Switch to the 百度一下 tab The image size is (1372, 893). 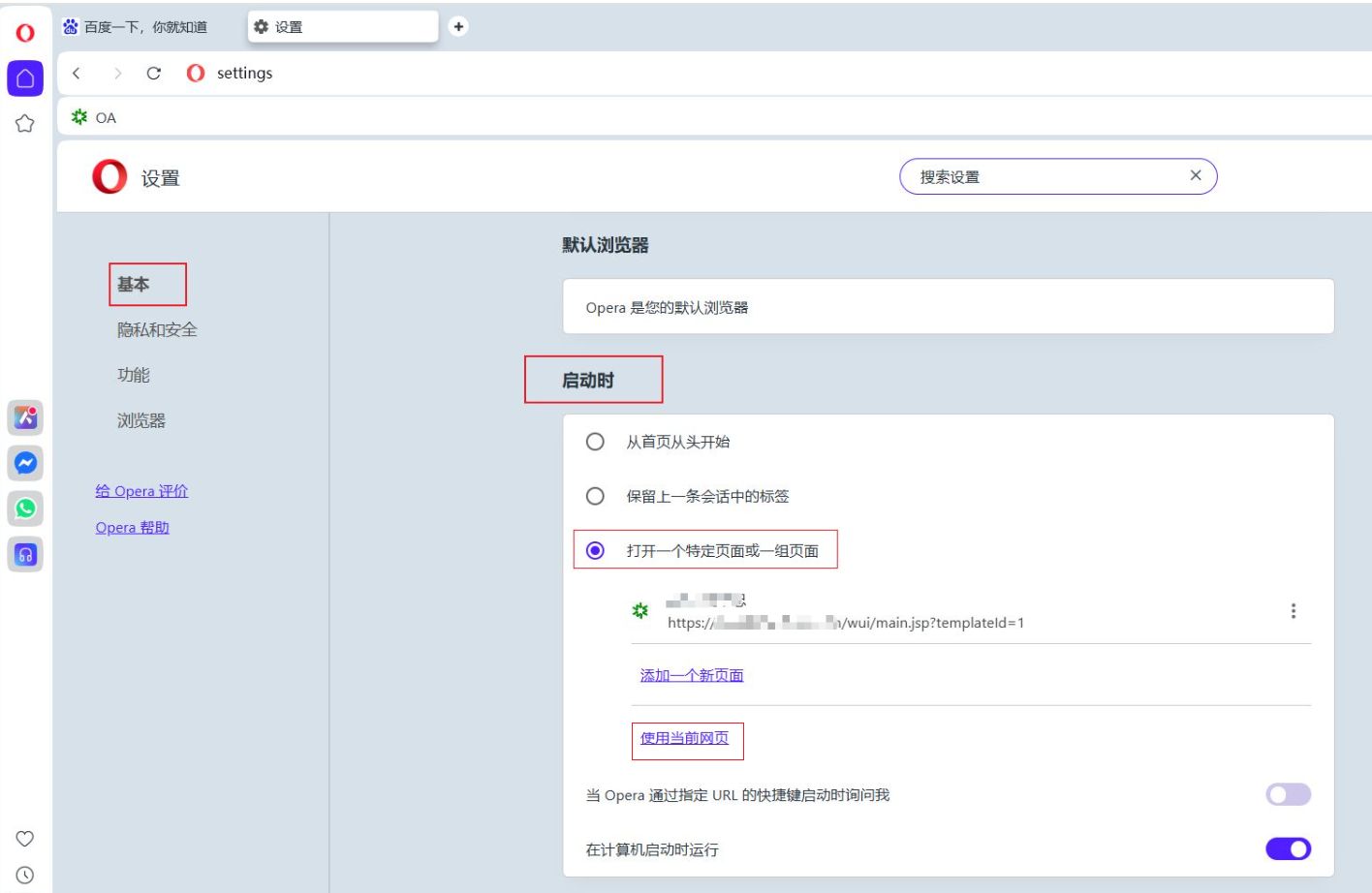point(145,27)
